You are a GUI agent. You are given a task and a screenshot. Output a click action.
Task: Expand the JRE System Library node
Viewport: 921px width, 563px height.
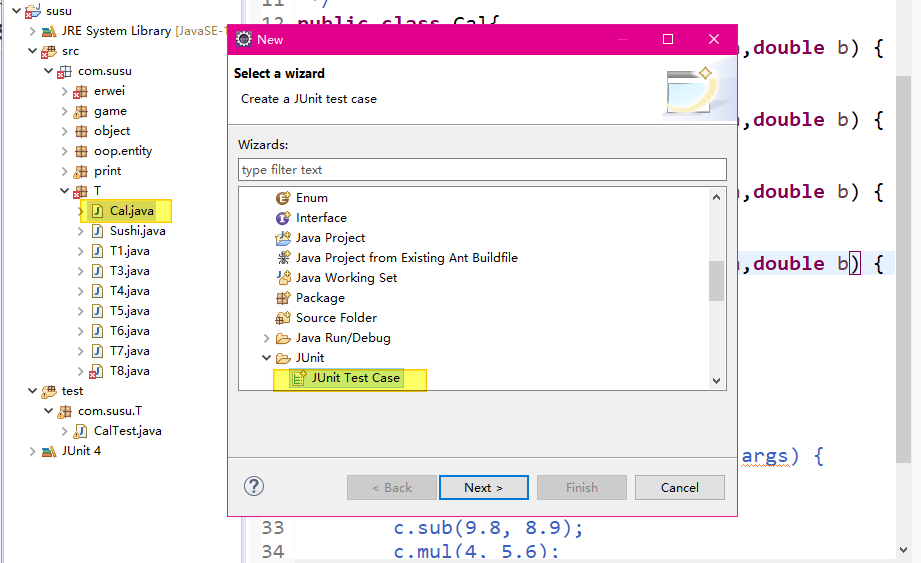[33, 31]
